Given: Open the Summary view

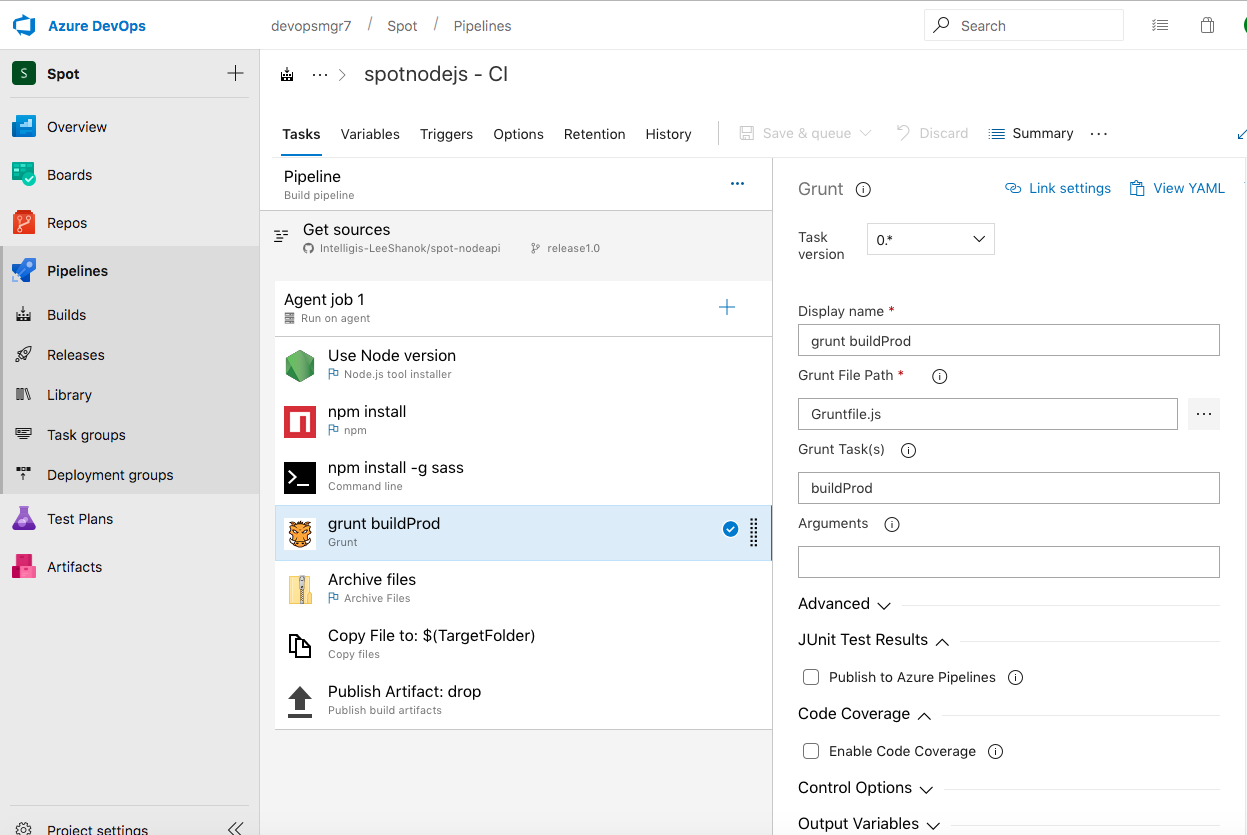Looking at the screenshot, I should click(x=1031, y=133).
